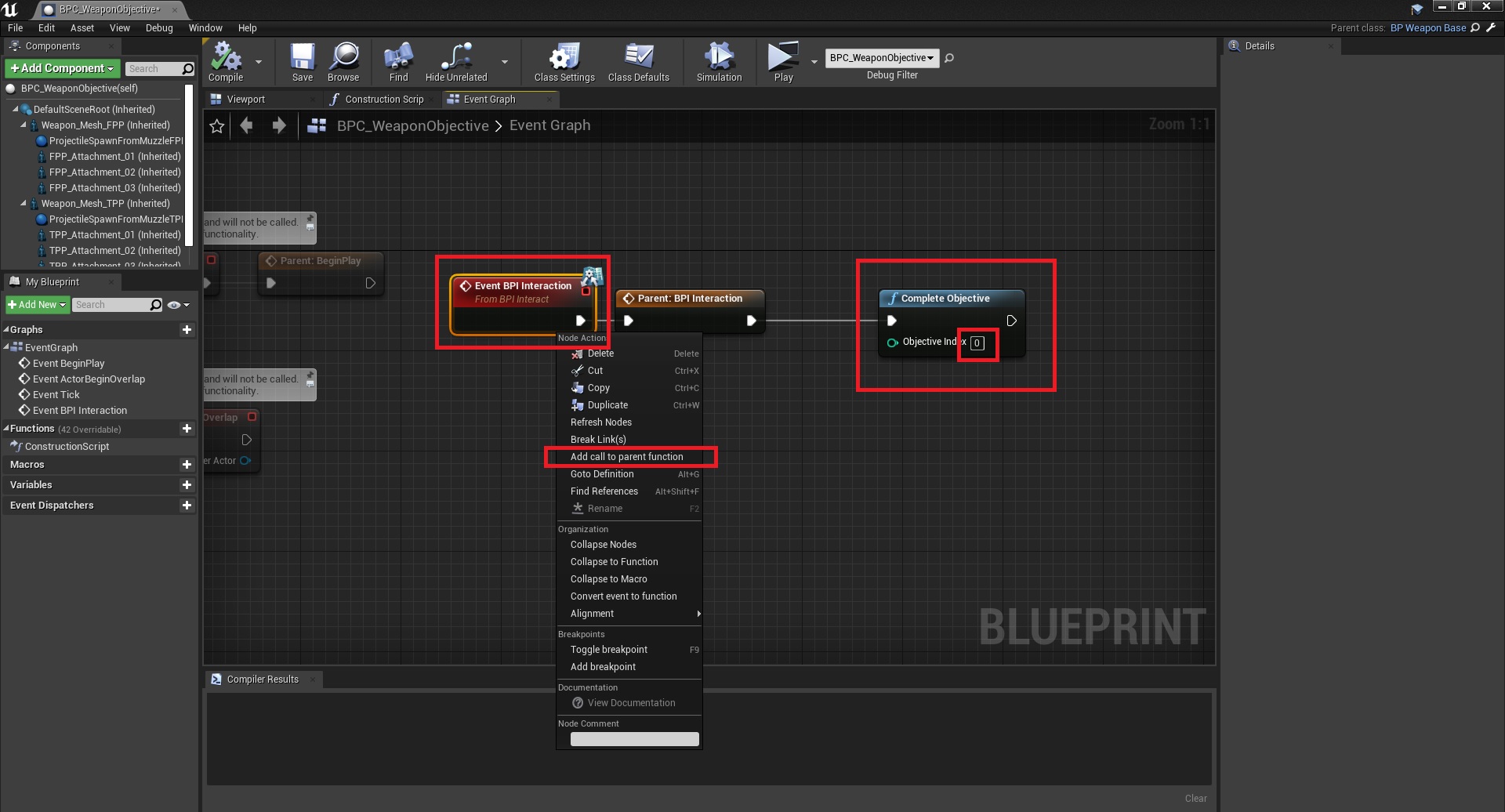This screenshot has width=1505, height=812.
Task: Select Toggle breakpoint in context menu
Action: [x=609, y=650]
